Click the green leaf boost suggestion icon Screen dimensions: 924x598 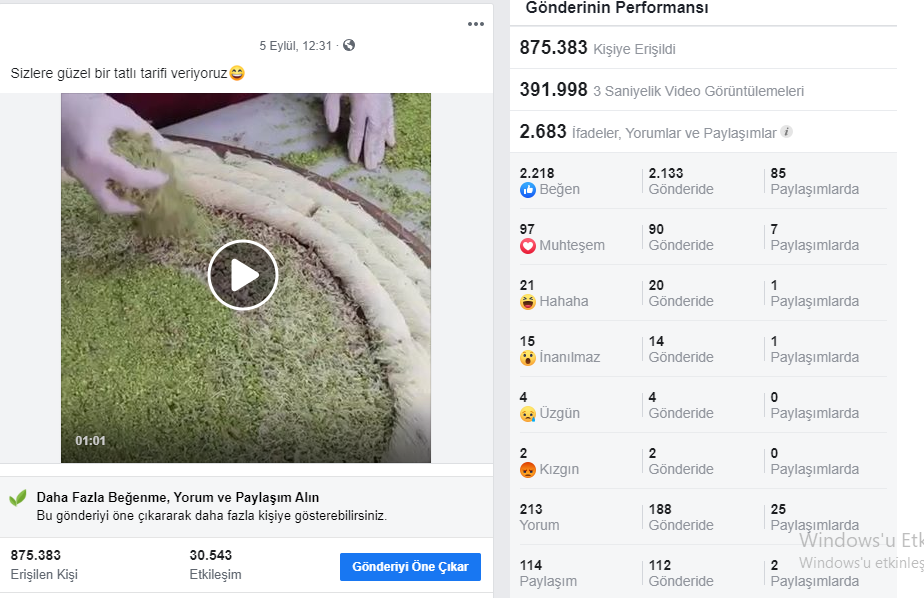point(18,498)
